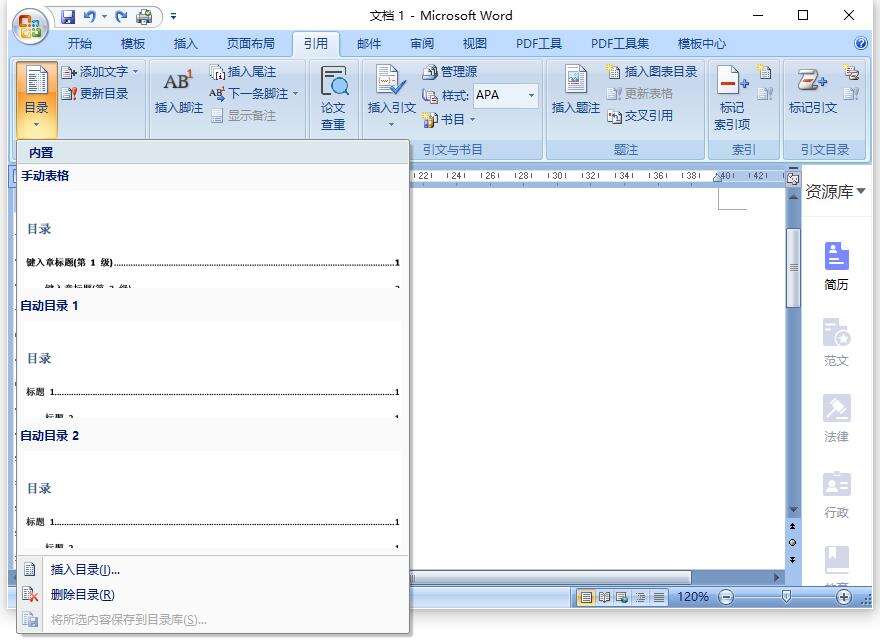The height and width of the screenshot is (640, 880).
Task: Open the PDF工具 tab
Action: [539, 43]
